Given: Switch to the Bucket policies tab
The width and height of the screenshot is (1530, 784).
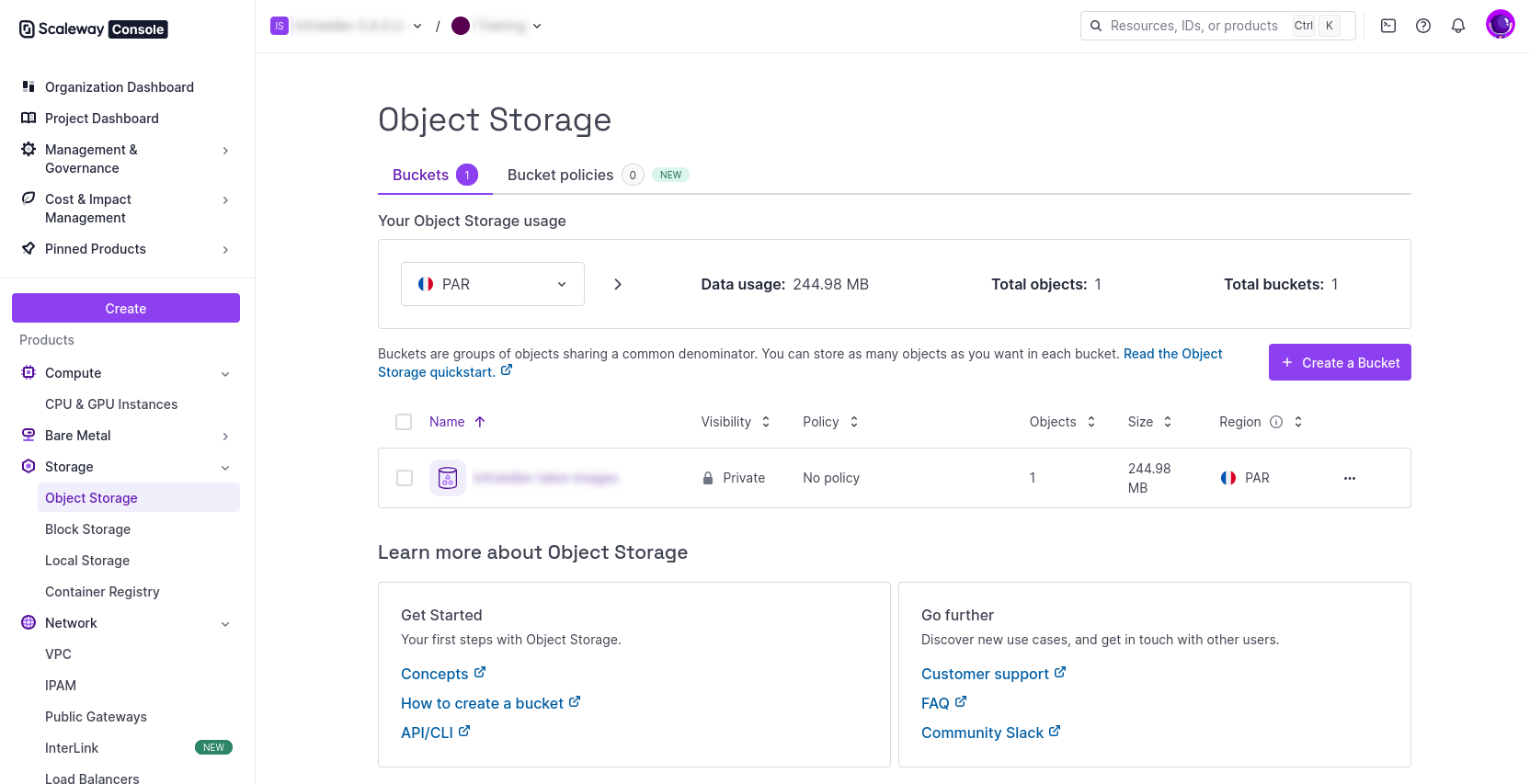Looking at the screenshot, I should click(598, 175).
